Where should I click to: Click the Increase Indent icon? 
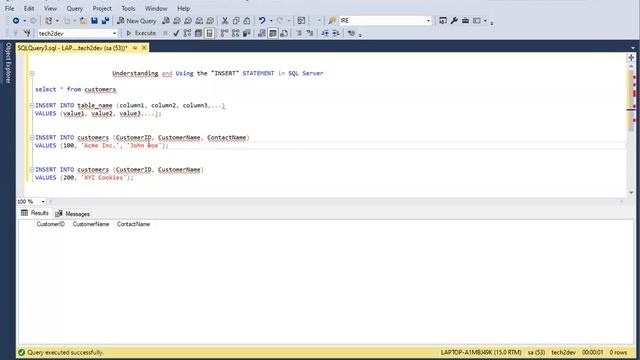click(x=336, y=33)
